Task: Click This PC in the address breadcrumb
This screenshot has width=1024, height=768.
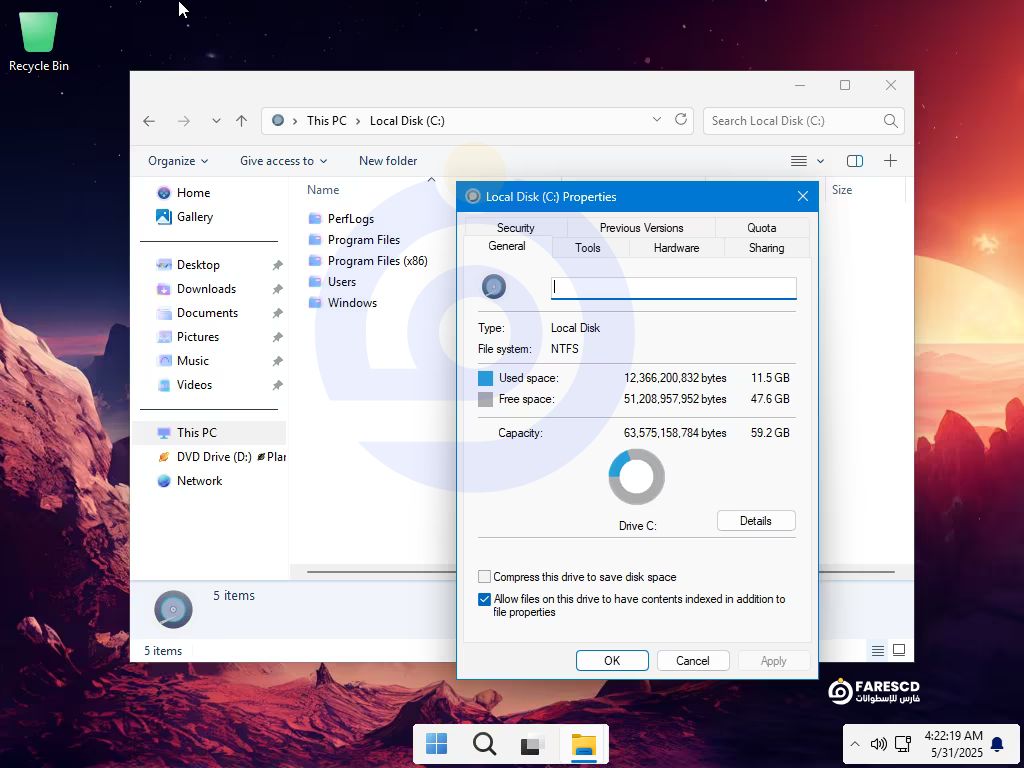Action: [327, 121]
